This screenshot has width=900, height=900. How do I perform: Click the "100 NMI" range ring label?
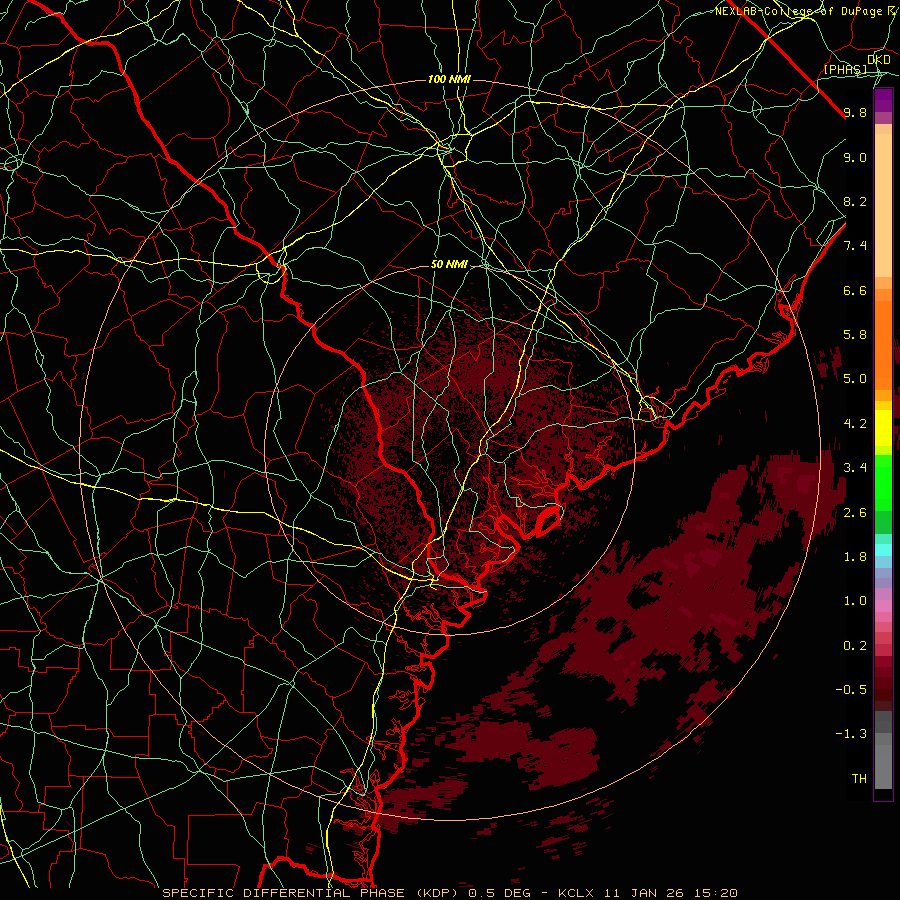point(449,79)
